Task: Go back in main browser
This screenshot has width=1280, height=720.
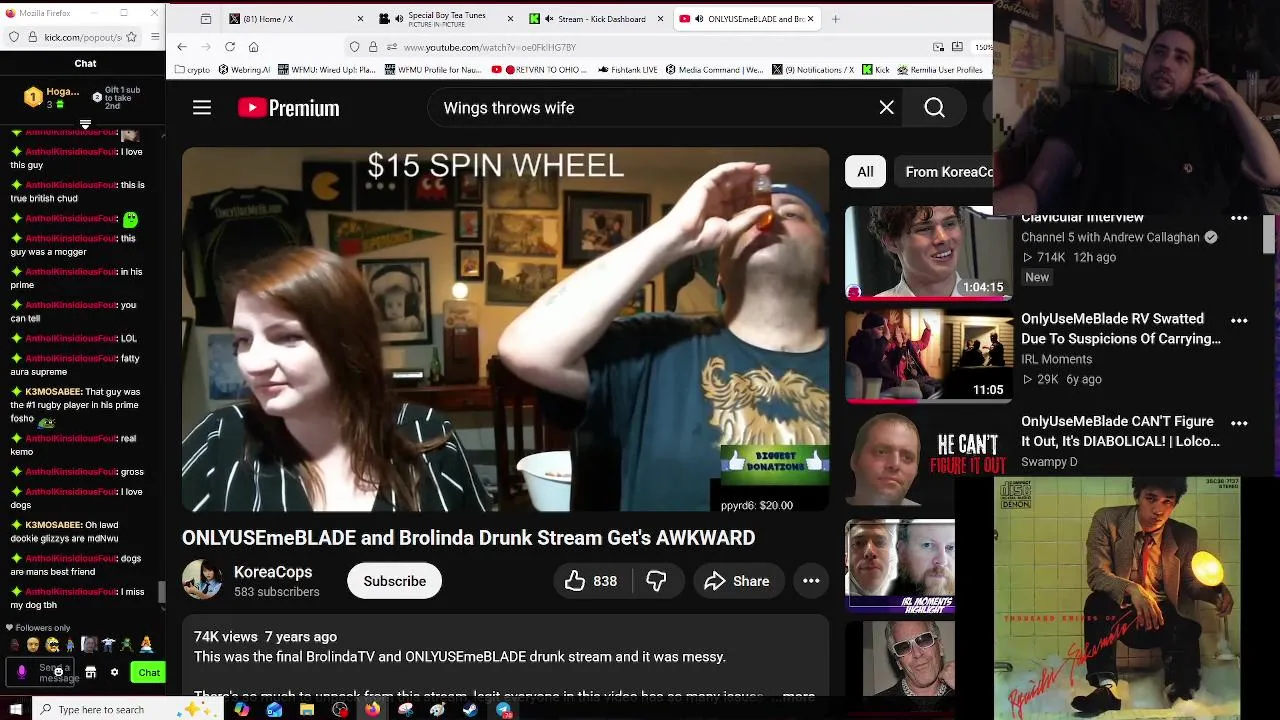Action: pos(182,47)
